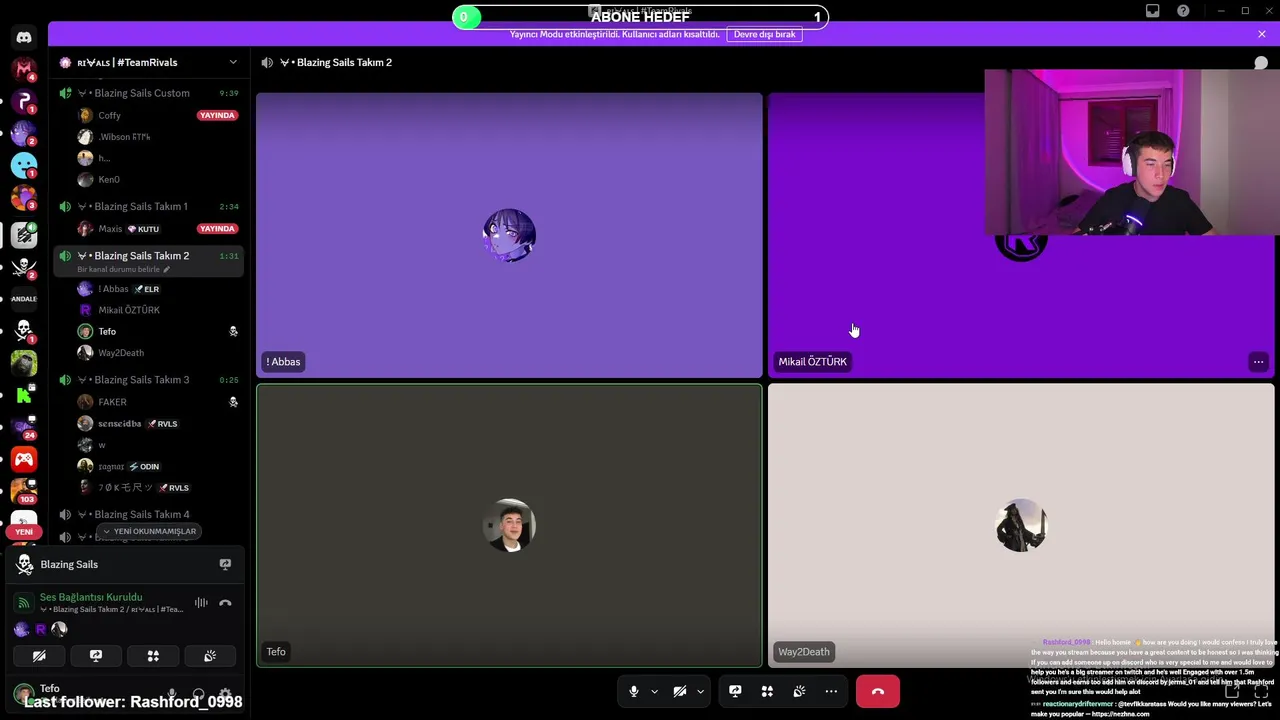This screenshot has width=1280, height=720.
Task: Watch Coffy stream via YAYINDA badge
Action: click(x=217, y=115)
